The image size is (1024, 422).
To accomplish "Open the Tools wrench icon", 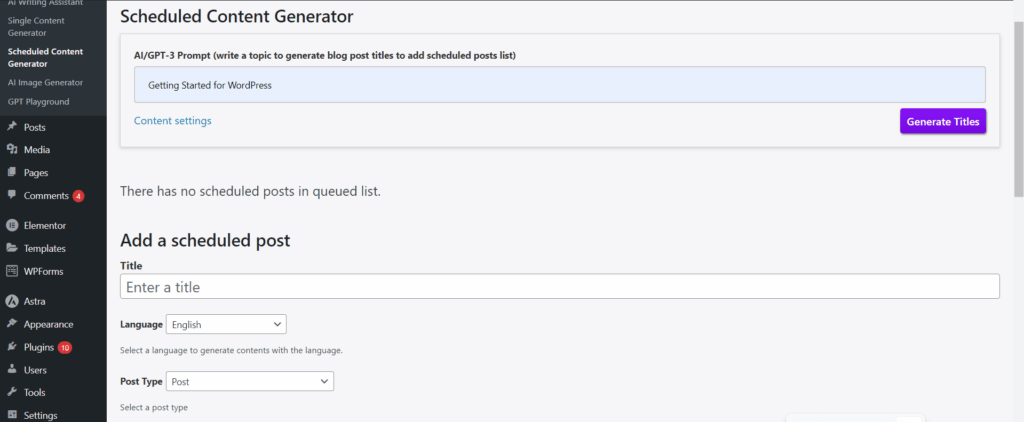I will (x=12, y=393).
